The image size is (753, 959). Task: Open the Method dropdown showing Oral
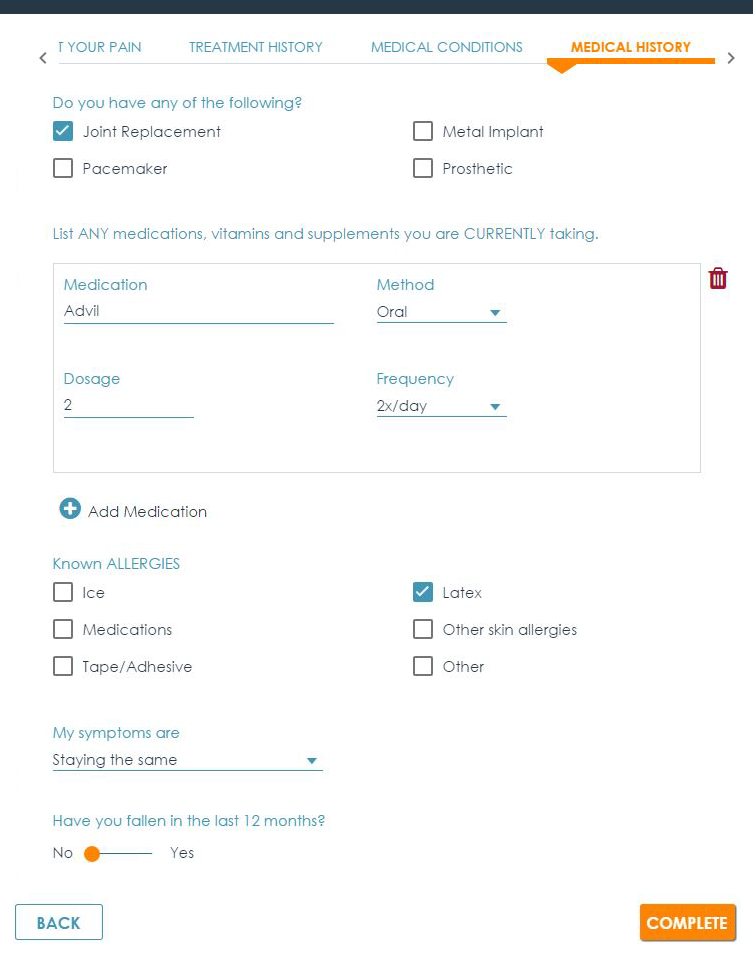[441, 312]
